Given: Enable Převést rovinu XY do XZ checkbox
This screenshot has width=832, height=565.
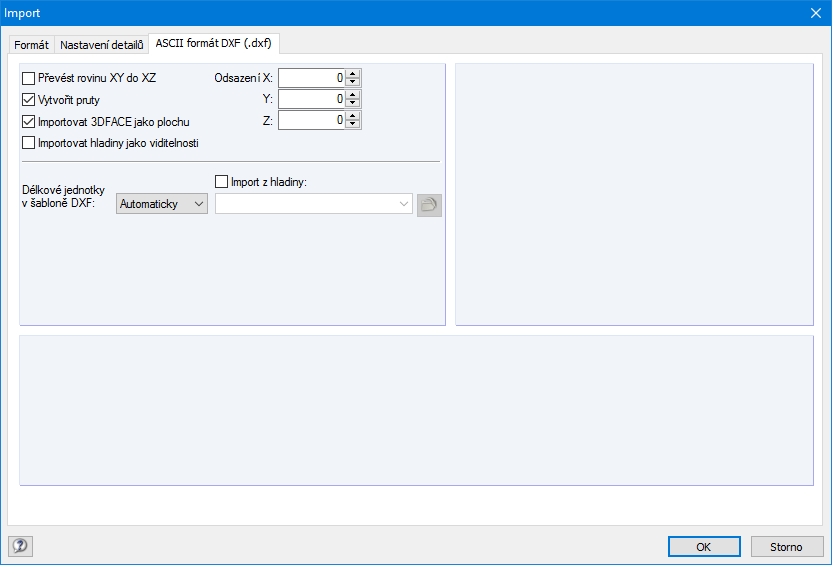Looking at the screenshot, I should [x=29, y=79].
